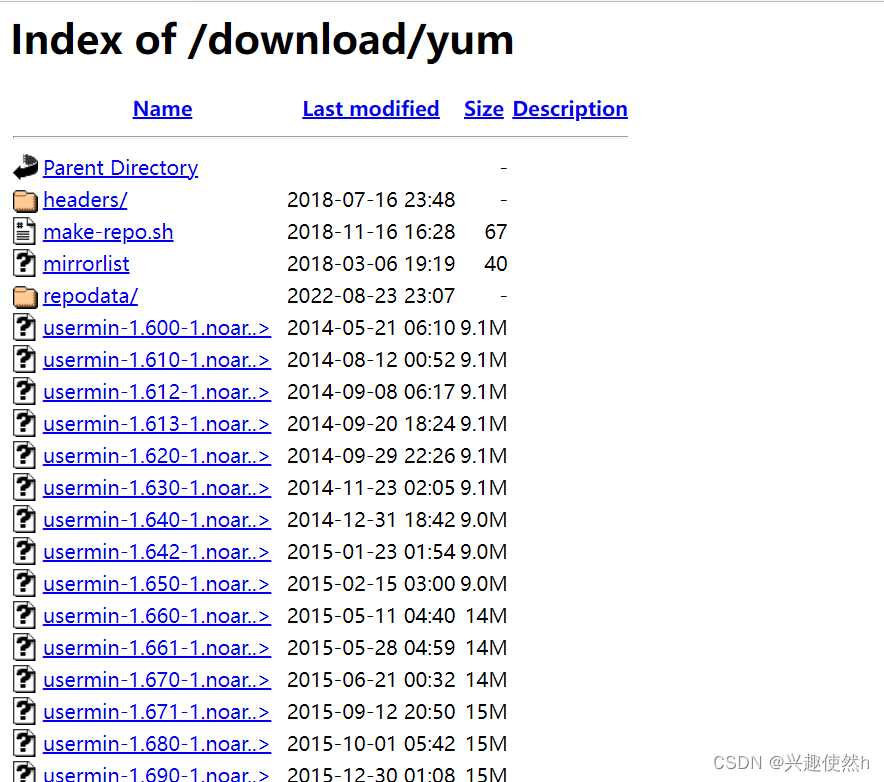The image size is (884, 782).
Task: Click the mirrorlist size value 40
Action: tap(496, 264)
